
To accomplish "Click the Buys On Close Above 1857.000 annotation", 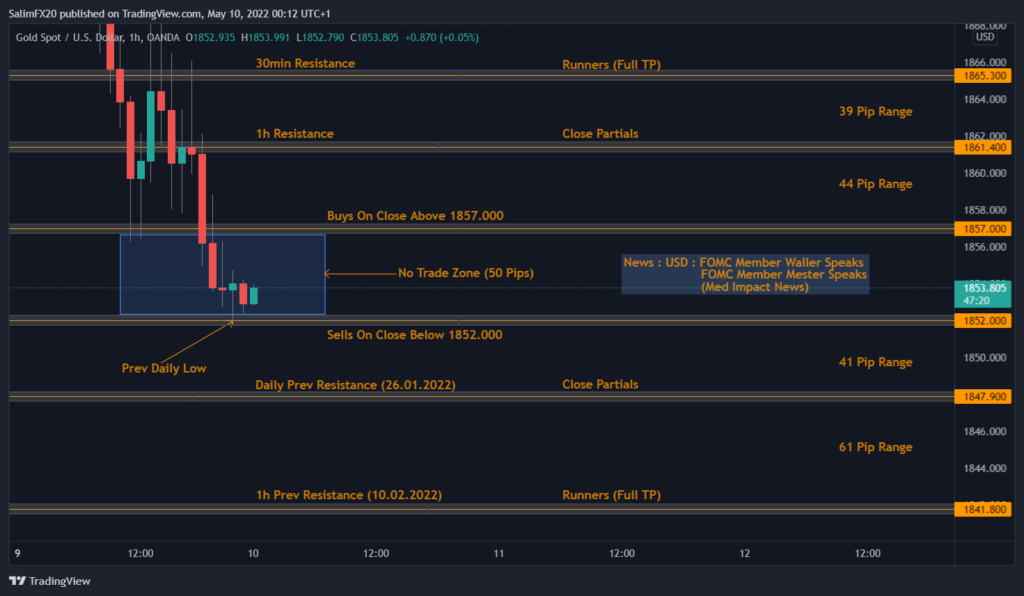I will coord(414,215).
